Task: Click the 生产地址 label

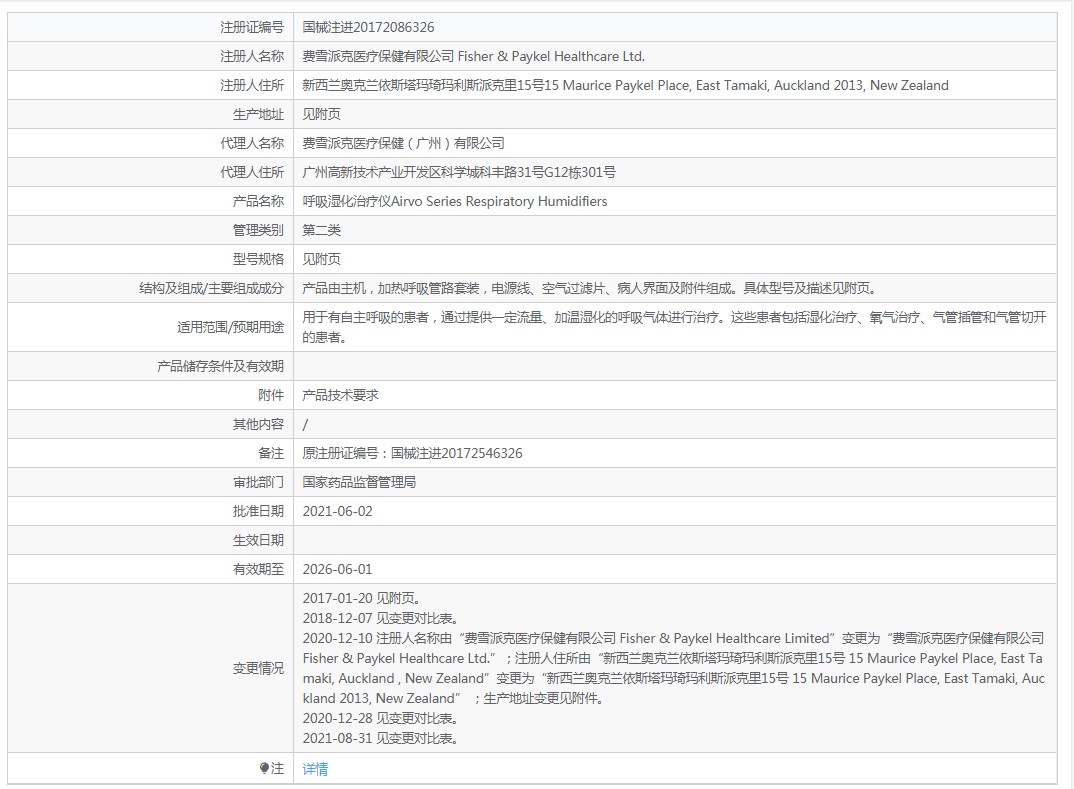Action: coord(258,114)
